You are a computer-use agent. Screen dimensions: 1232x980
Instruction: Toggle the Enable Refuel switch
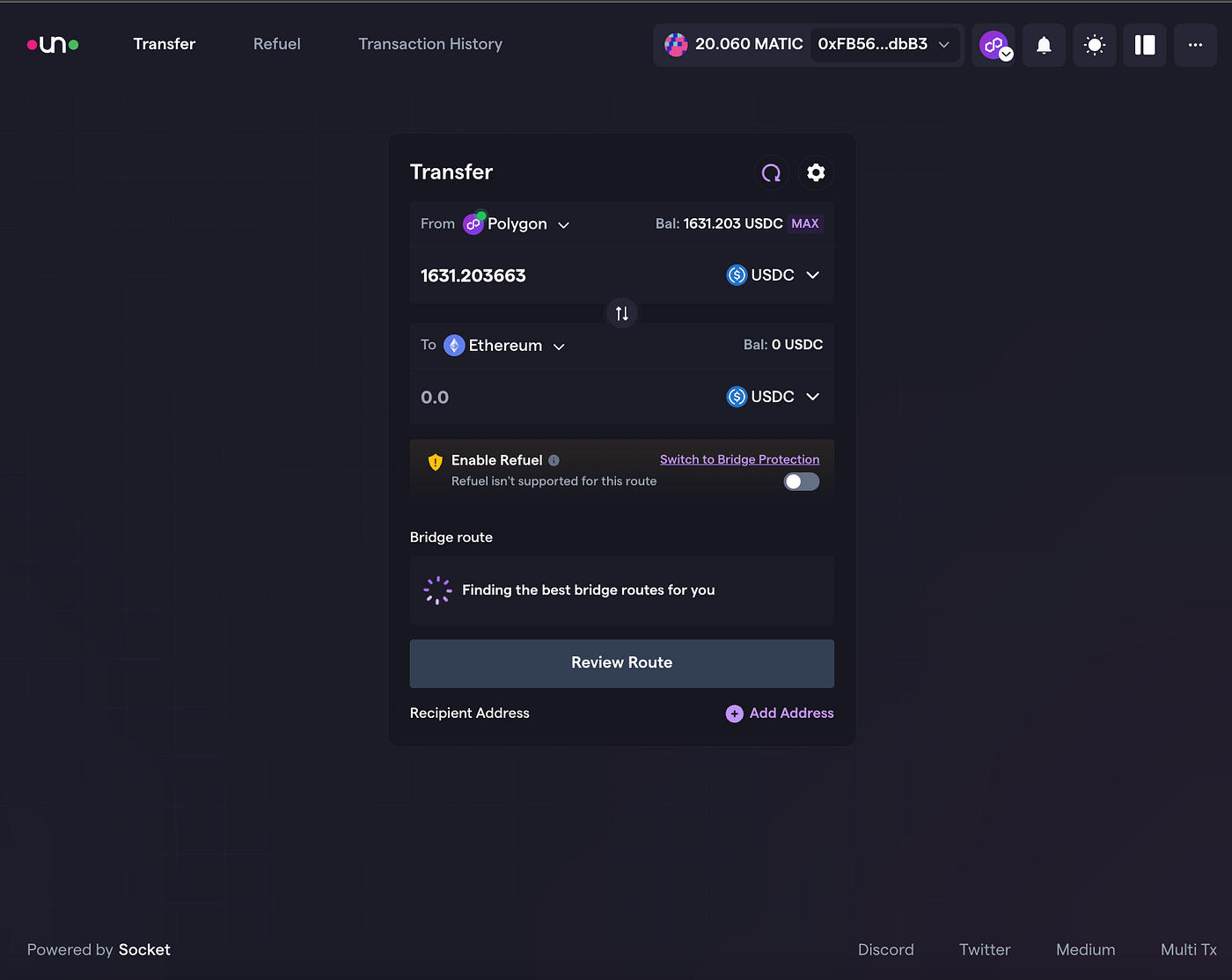[802, 481]
